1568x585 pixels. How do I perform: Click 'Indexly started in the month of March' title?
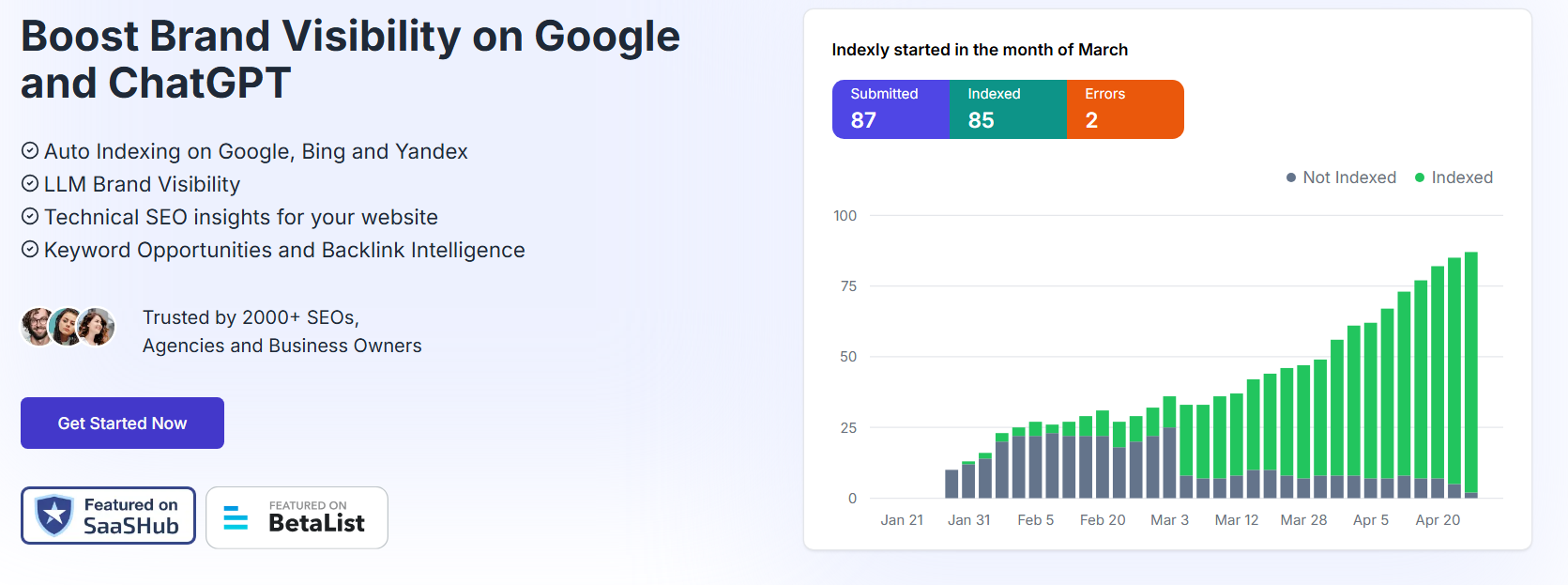[980, 50]
